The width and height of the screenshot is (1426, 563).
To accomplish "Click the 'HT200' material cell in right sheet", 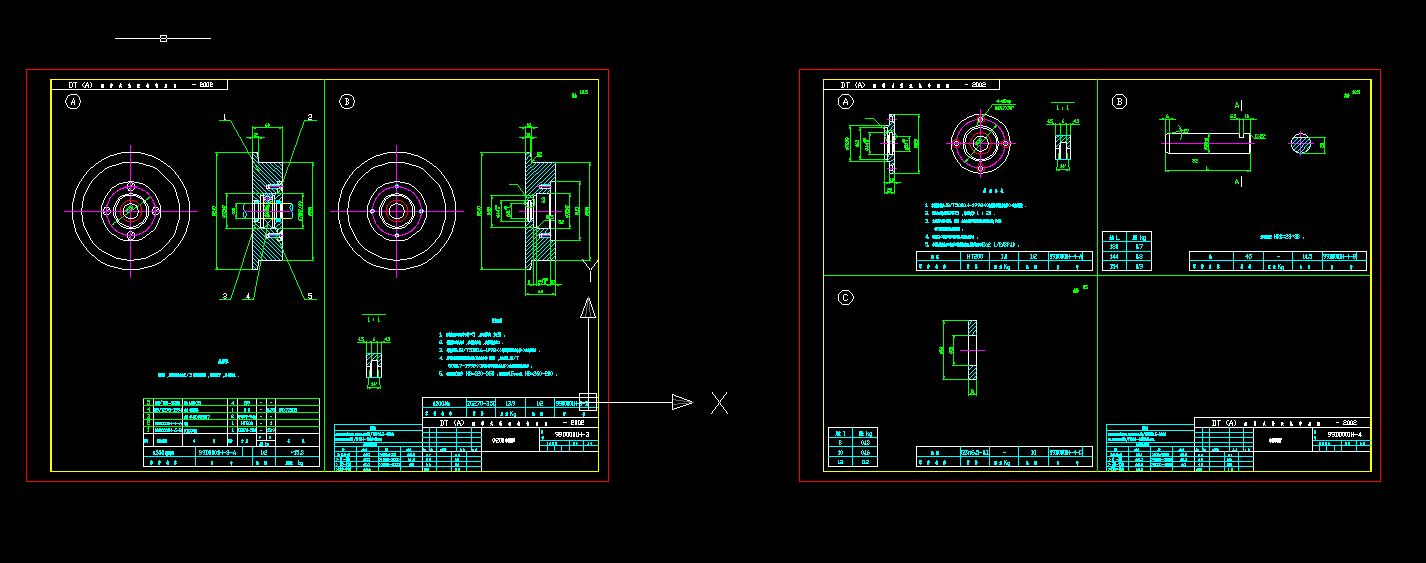I will pos(975,256).
